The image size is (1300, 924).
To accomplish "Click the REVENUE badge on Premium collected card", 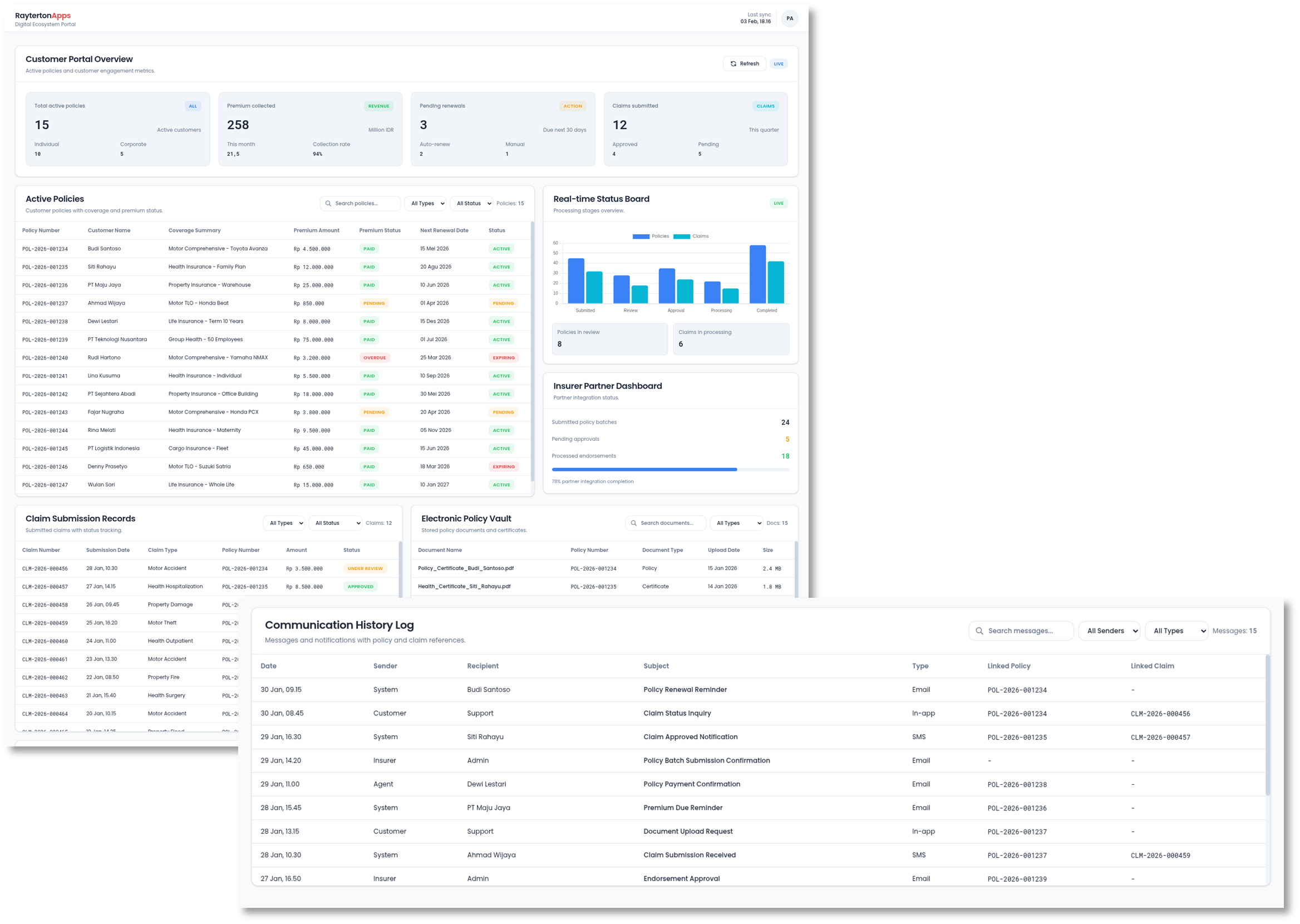I will (x=379, y=106).
